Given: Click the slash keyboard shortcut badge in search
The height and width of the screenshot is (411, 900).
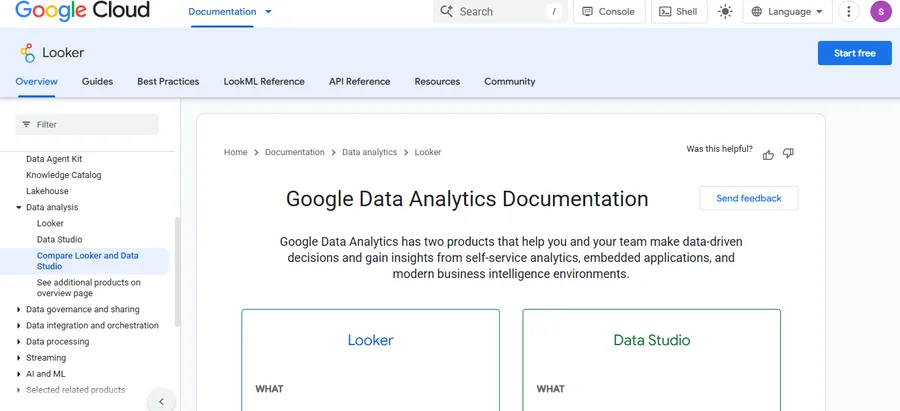Looking at the screenshot, I should [x=554, y=11].
